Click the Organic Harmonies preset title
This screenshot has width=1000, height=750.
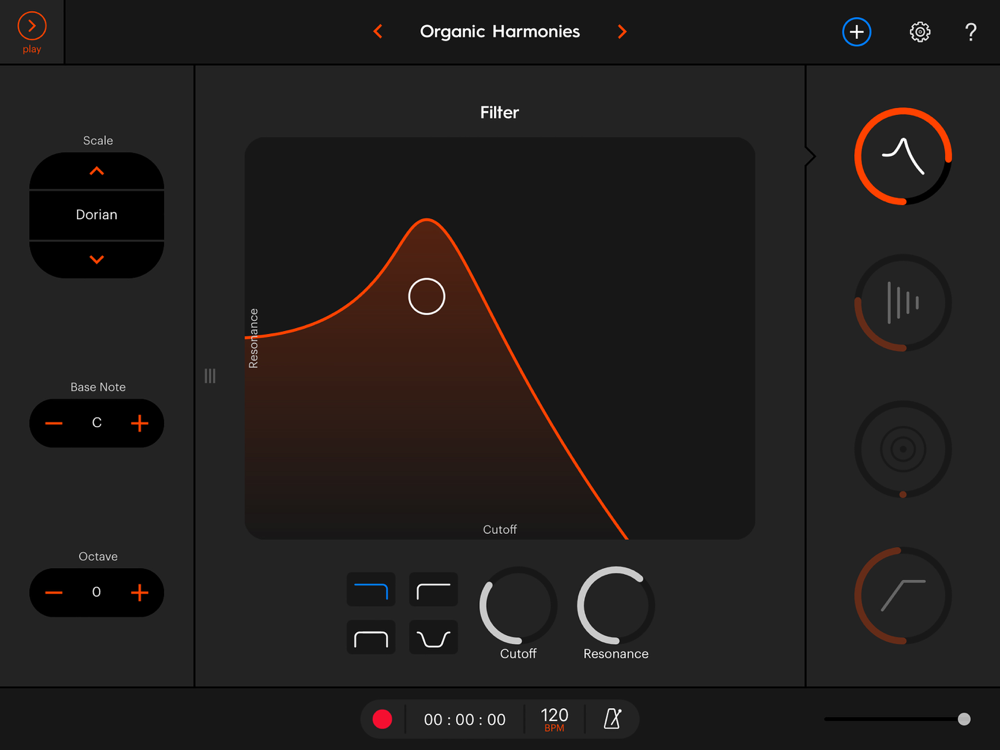point(500,32)
